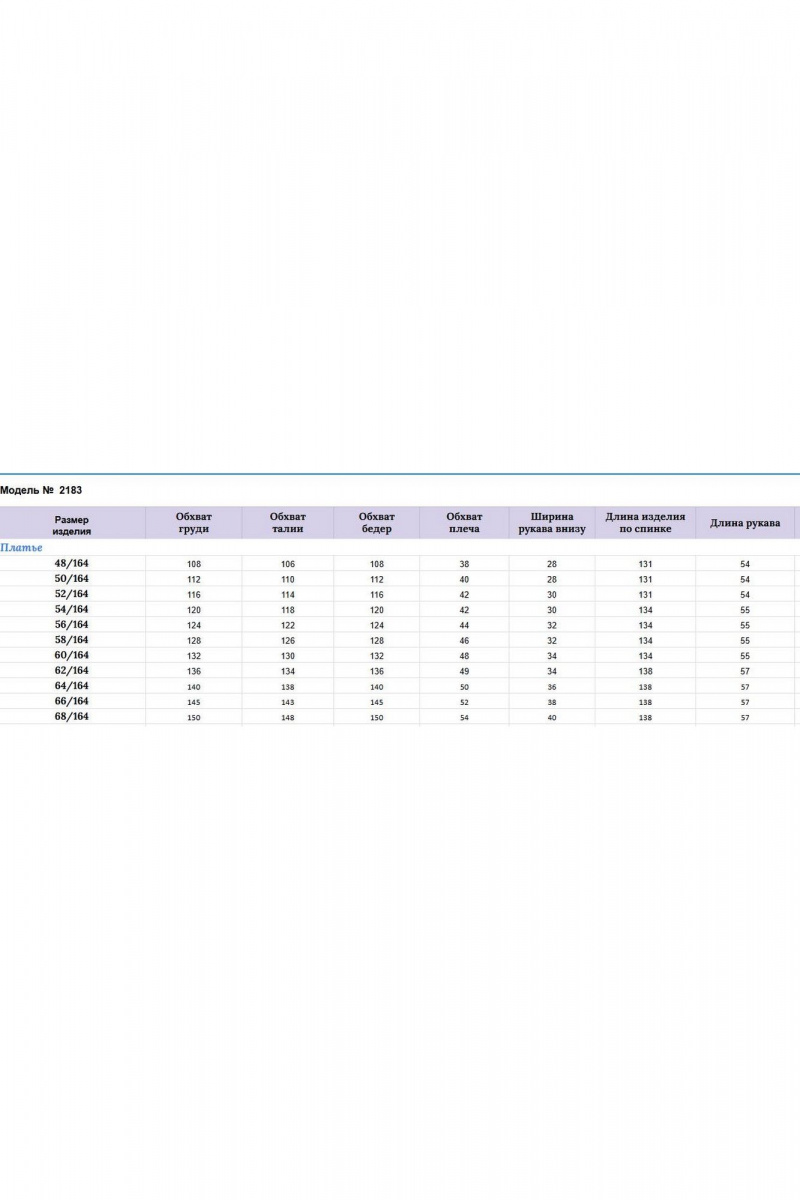Click the 'Обхват груди' column header
The image size is (800, 1200).
point(193,523)
